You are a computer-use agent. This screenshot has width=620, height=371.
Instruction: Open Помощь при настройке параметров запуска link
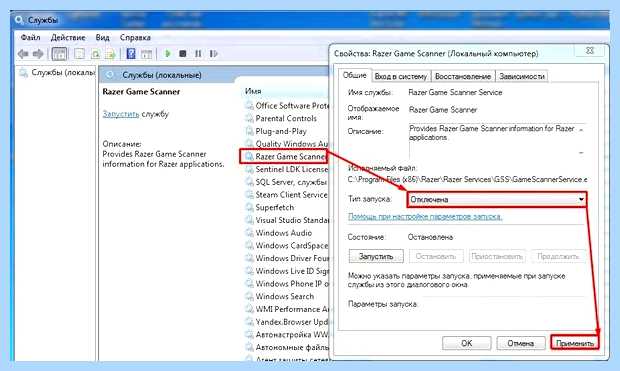pos(425,217)
